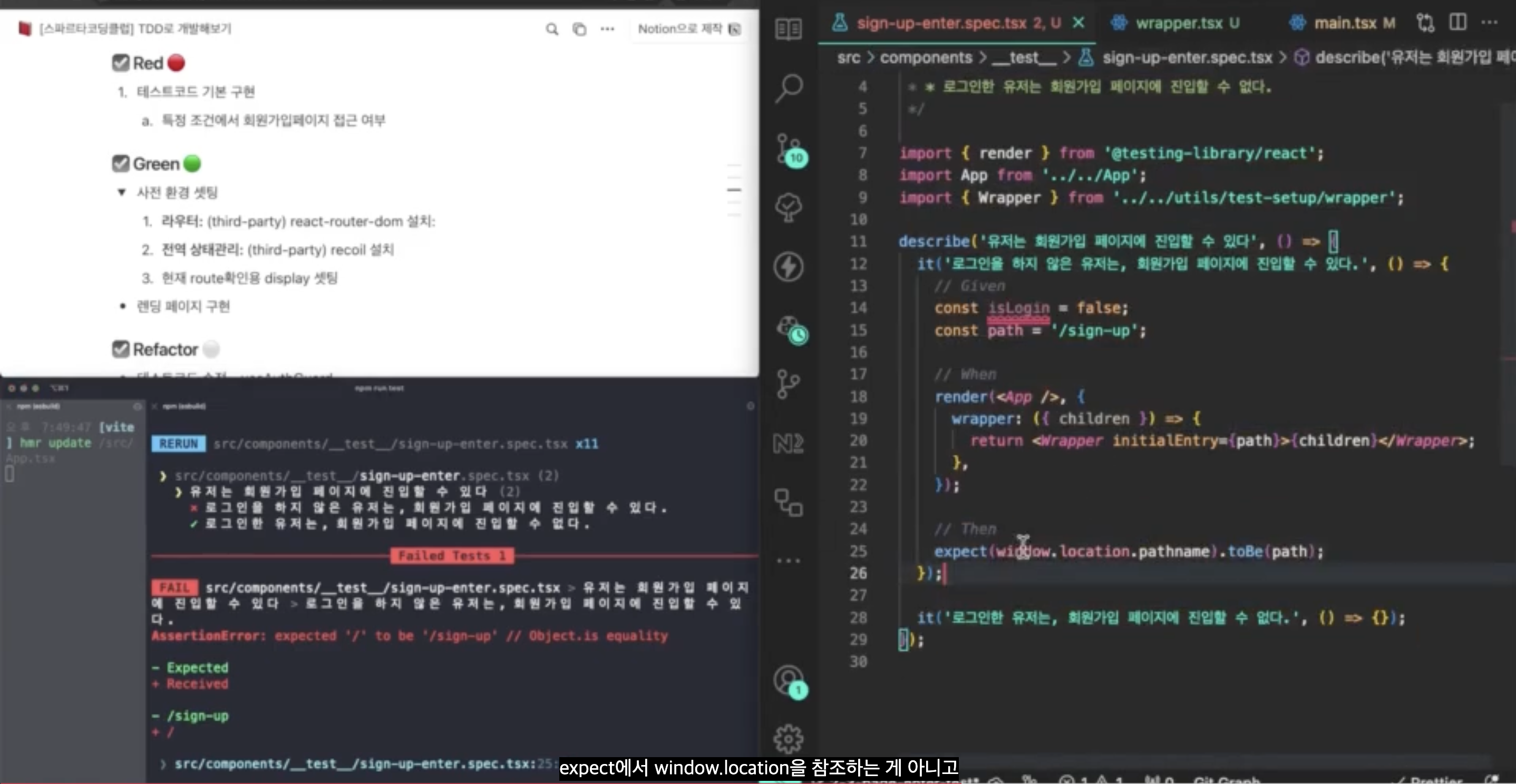
Task: Click the white circle next to Refactor heading
Action: (211, 349)
